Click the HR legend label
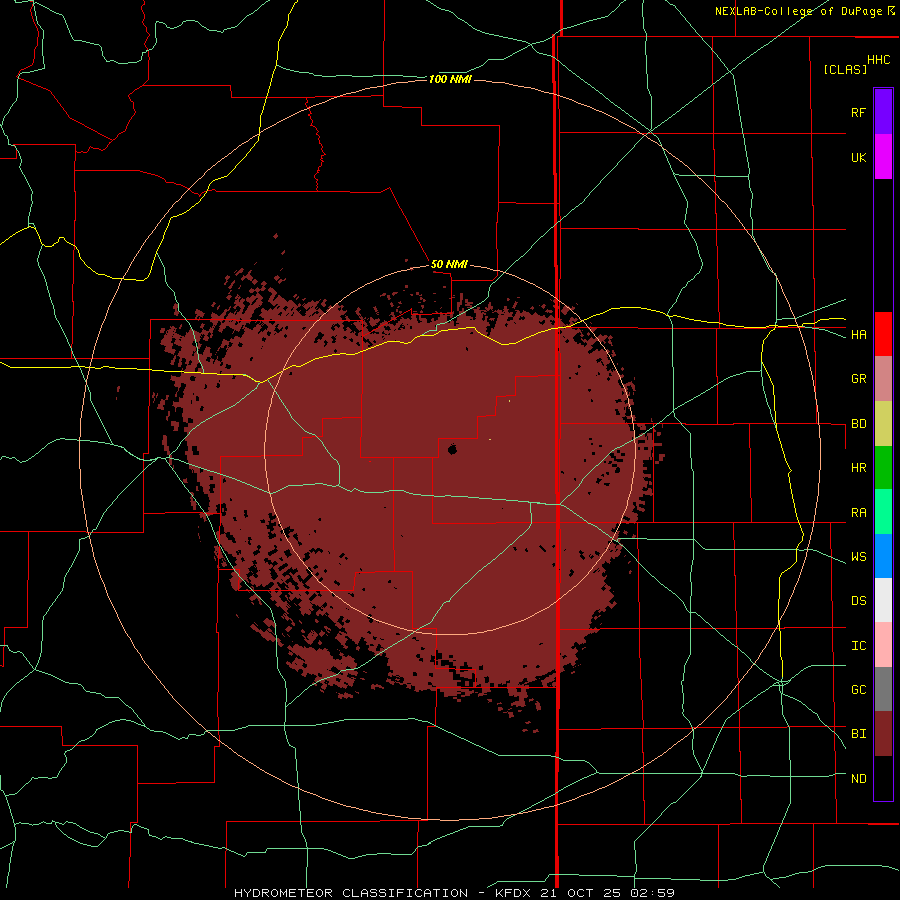 858,468
